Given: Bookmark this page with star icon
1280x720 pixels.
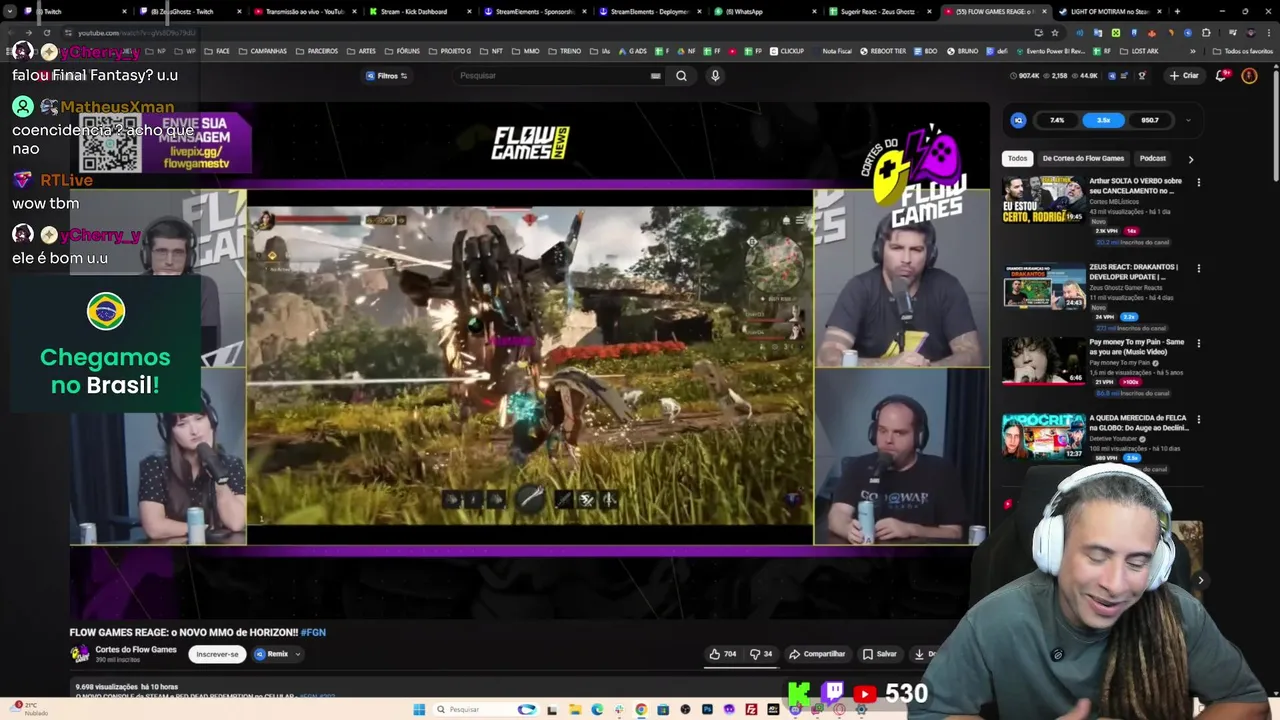Looking at the screenshot, I should (1055, 33).
